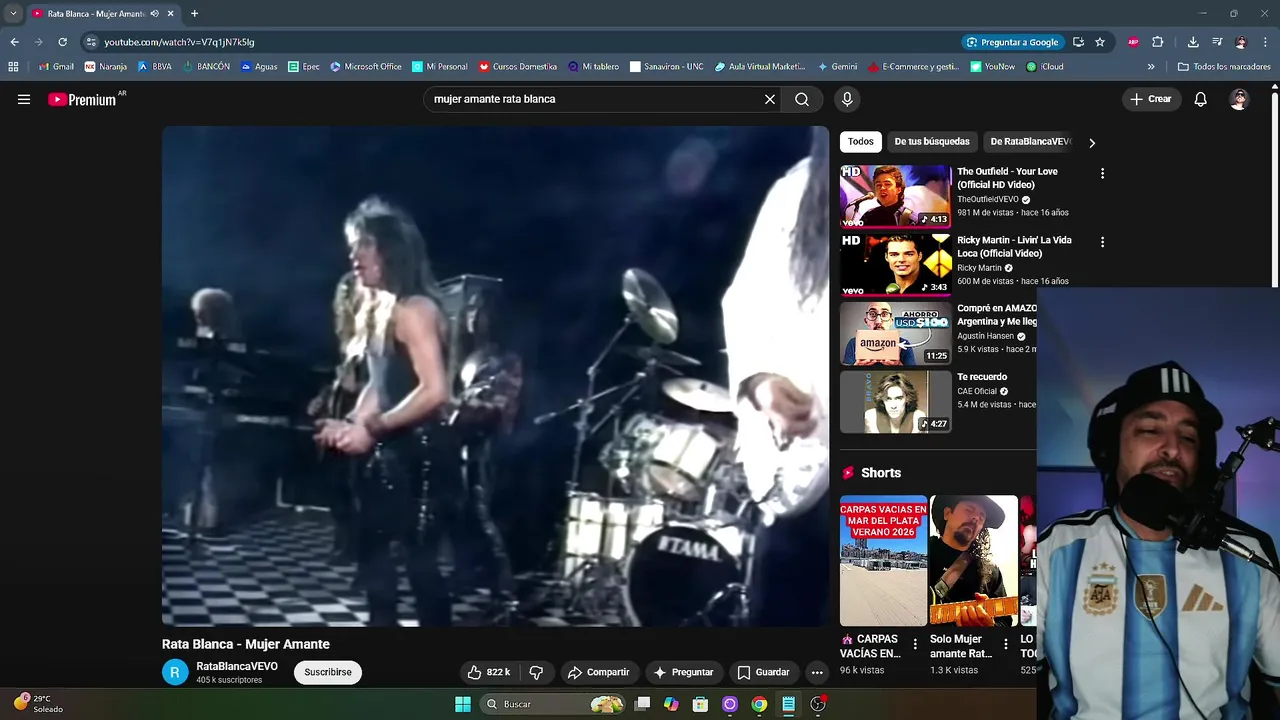Open Gmail bookmark
This screenshot has height=720, width=1280.
(57, 67)
